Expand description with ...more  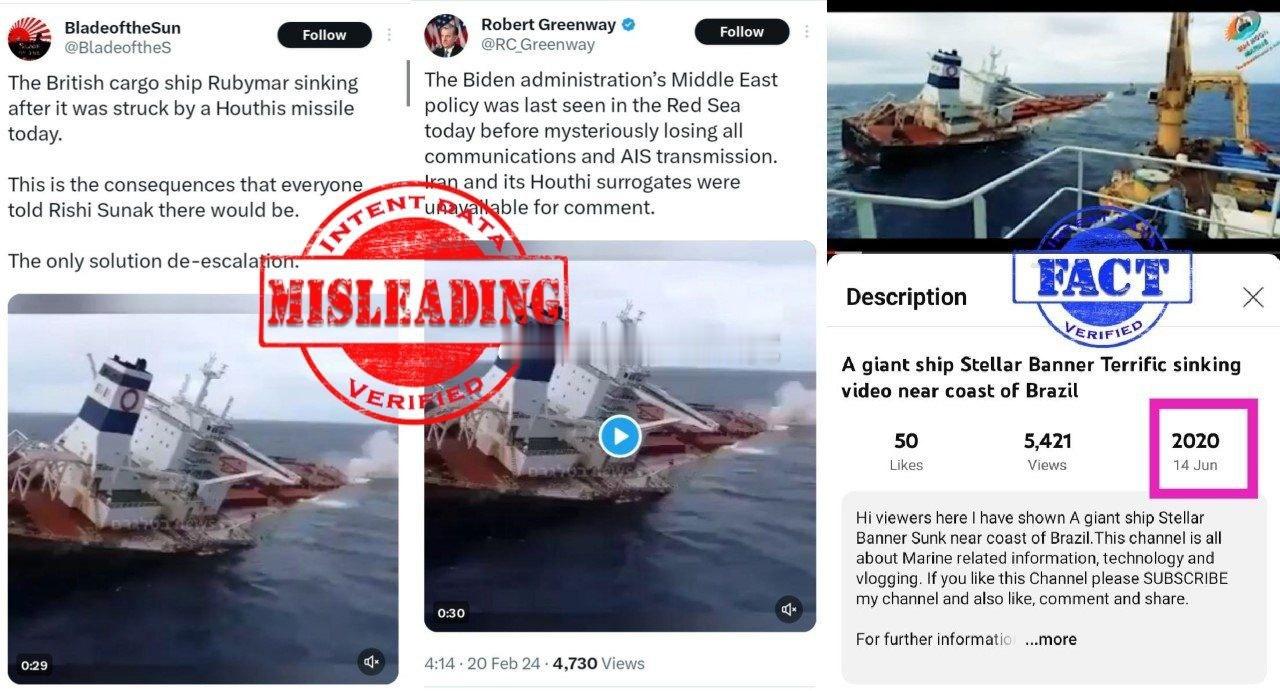click(1051, 639)
